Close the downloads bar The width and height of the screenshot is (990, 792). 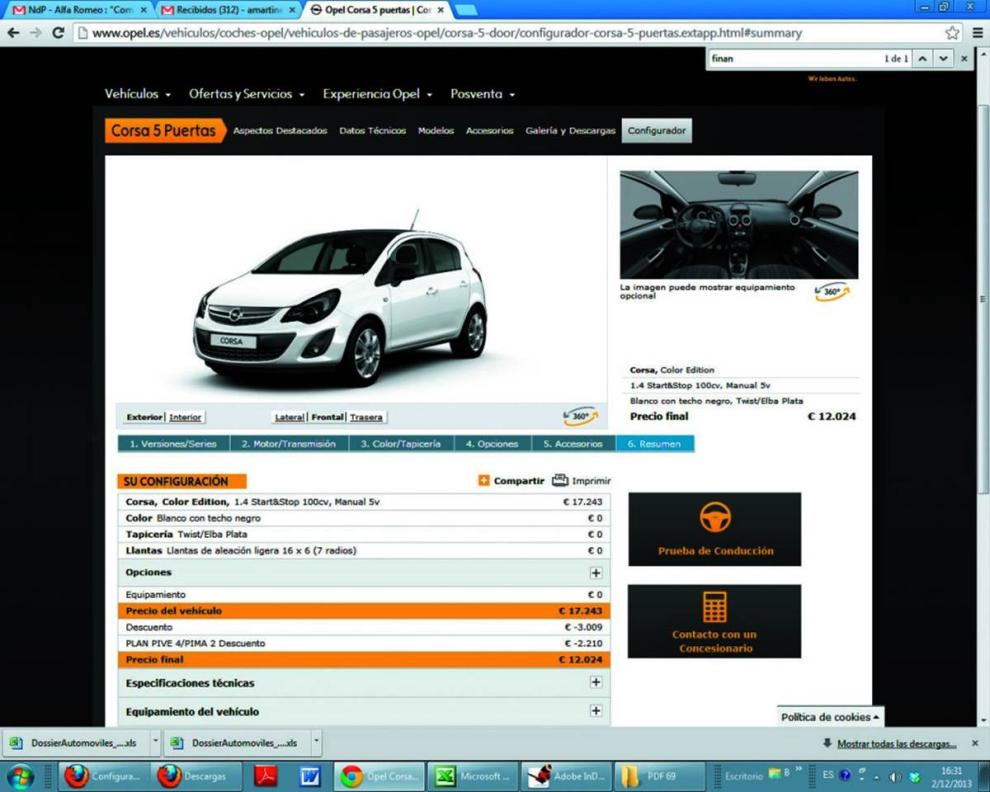[x=975, y=743]
